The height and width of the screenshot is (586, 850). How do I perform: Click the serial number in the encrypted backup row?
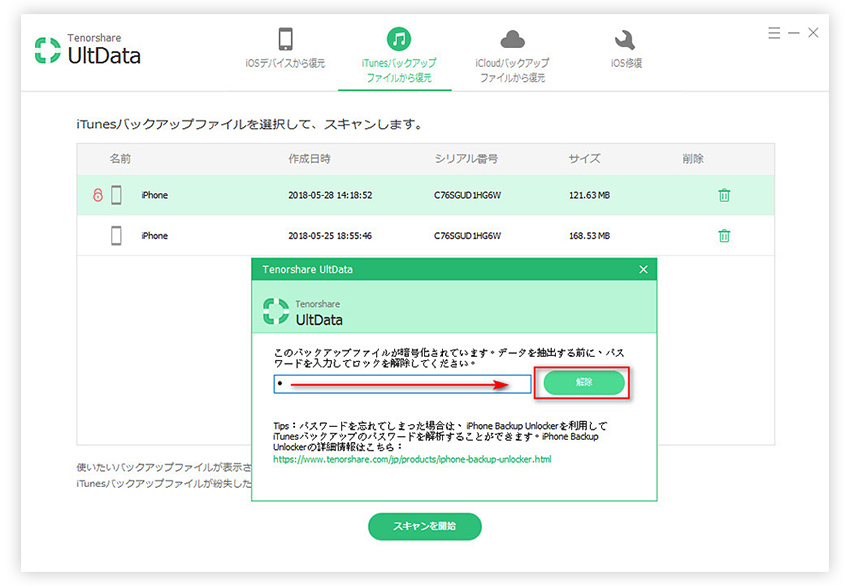coord(467,195)
